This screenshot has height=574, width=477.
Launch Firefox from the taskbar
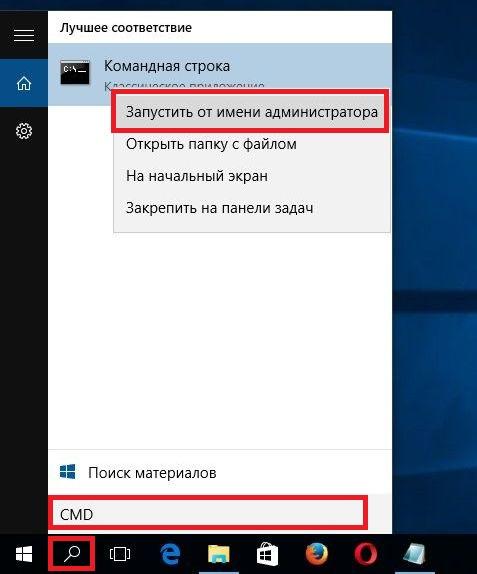317,554
